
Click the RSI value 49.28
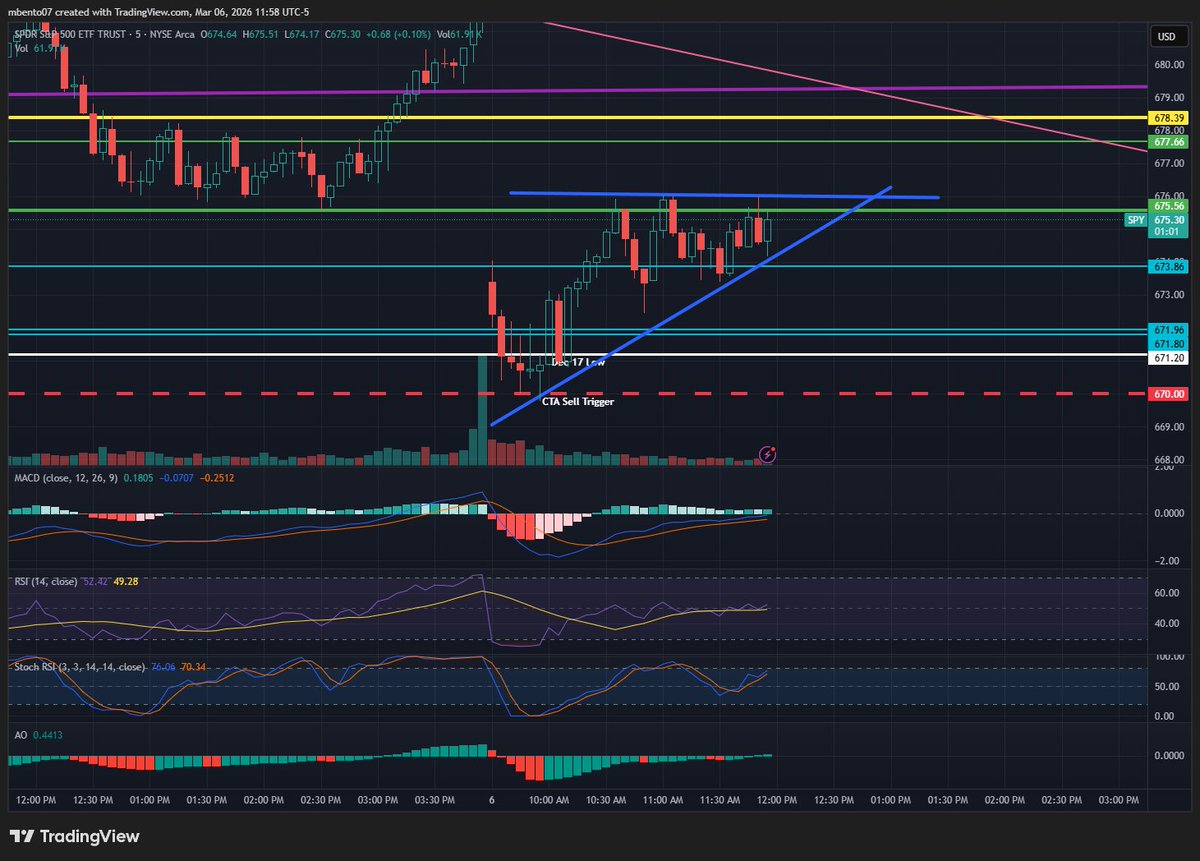point(126,581)
